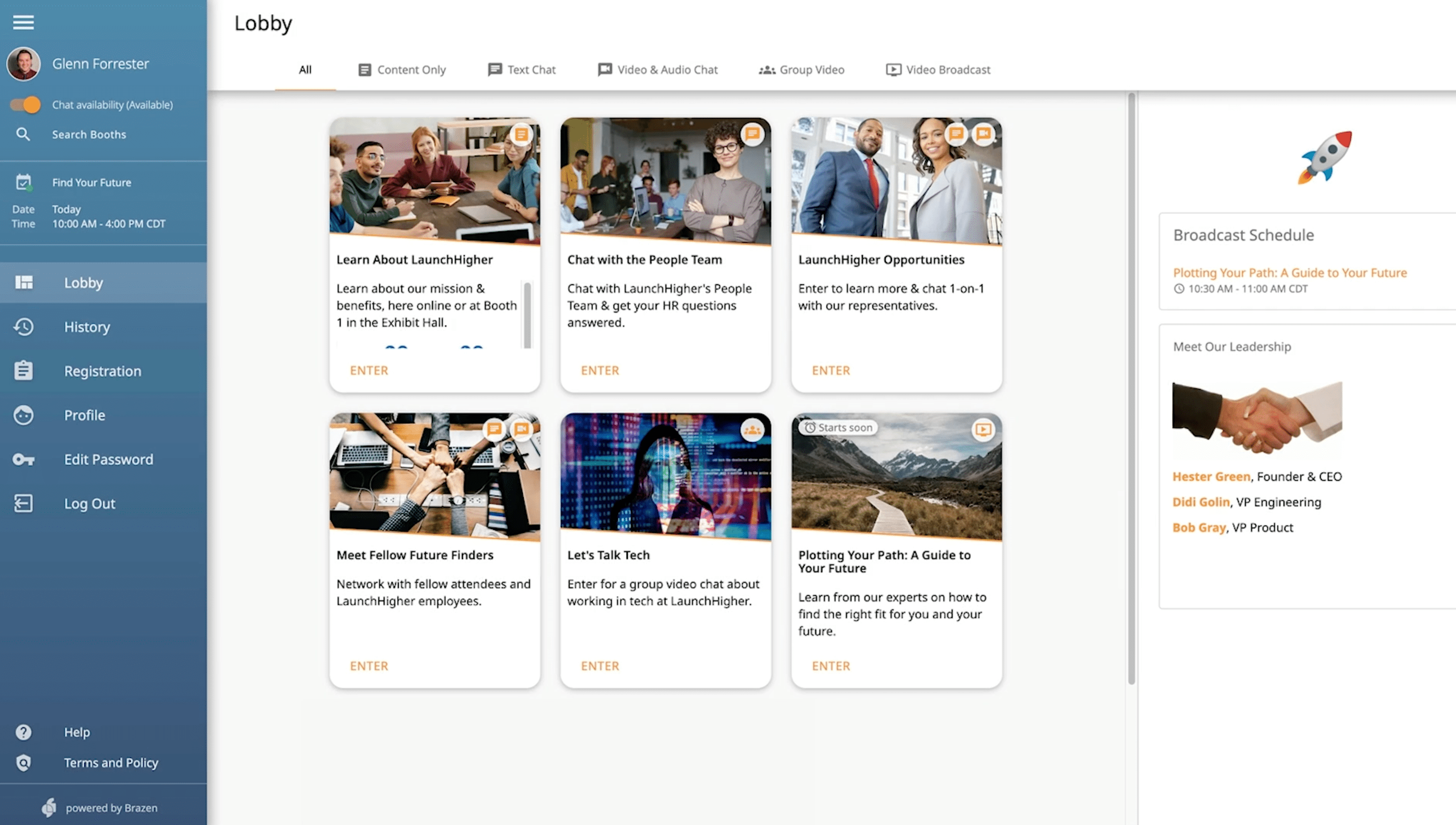The height and width of the screenshot is (825, 1456).
Task: Click content icon on Learn About LaunchHigher card
Action: (521, 135)
